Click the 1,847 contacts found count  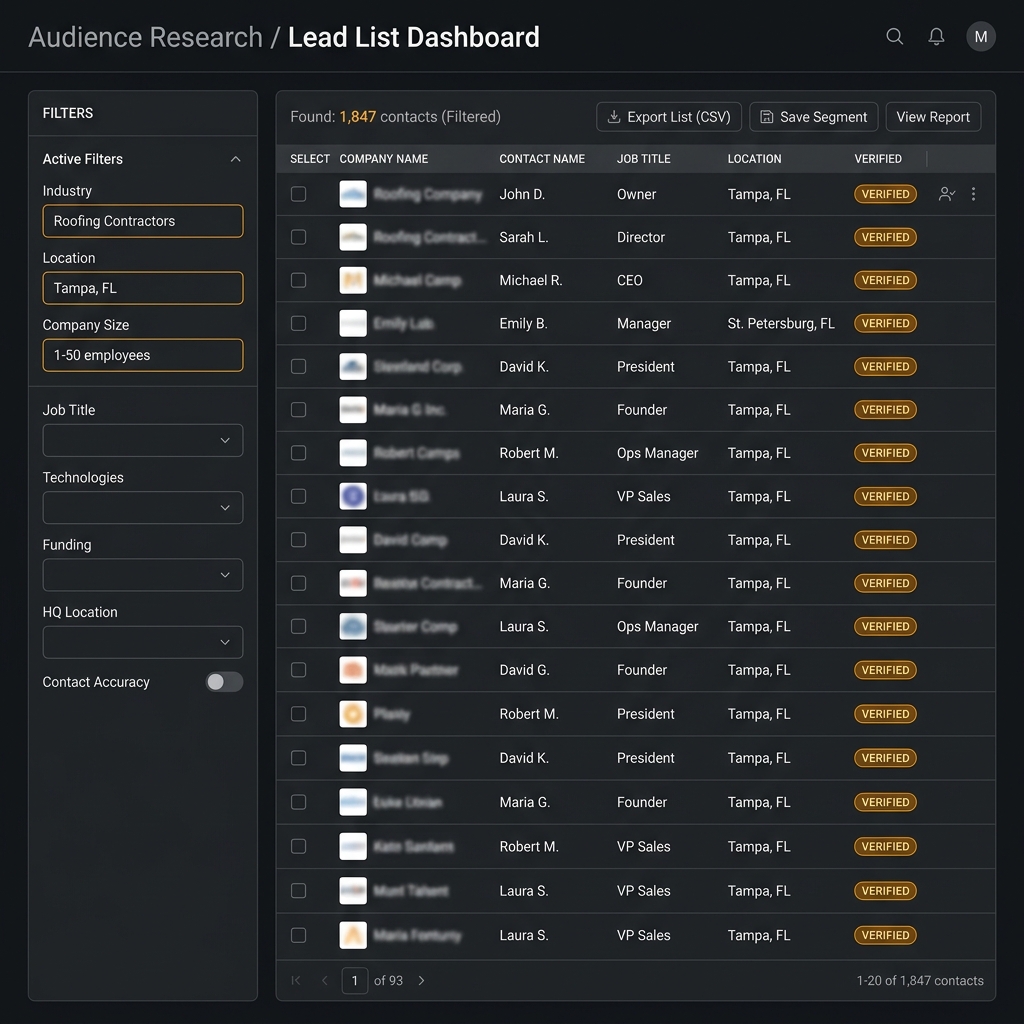point(357,117)
